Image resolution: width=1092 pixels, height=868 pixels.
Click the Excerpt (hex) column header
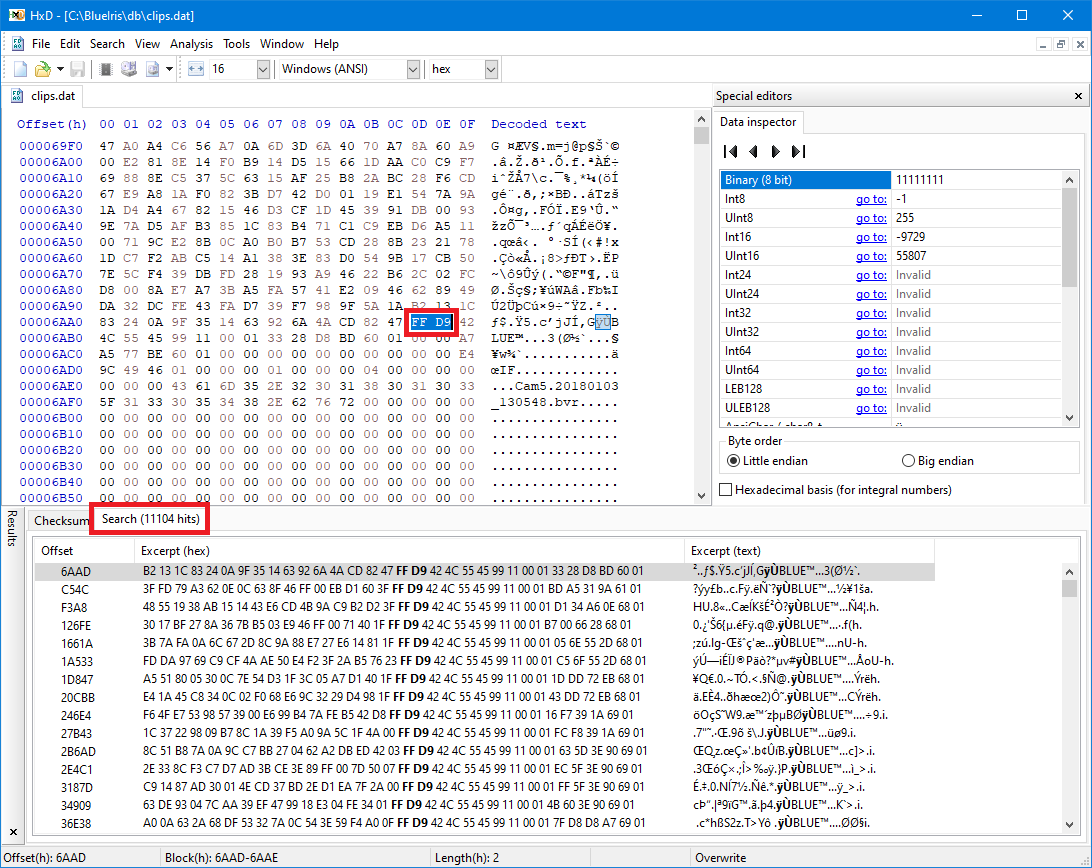point(410,551)
